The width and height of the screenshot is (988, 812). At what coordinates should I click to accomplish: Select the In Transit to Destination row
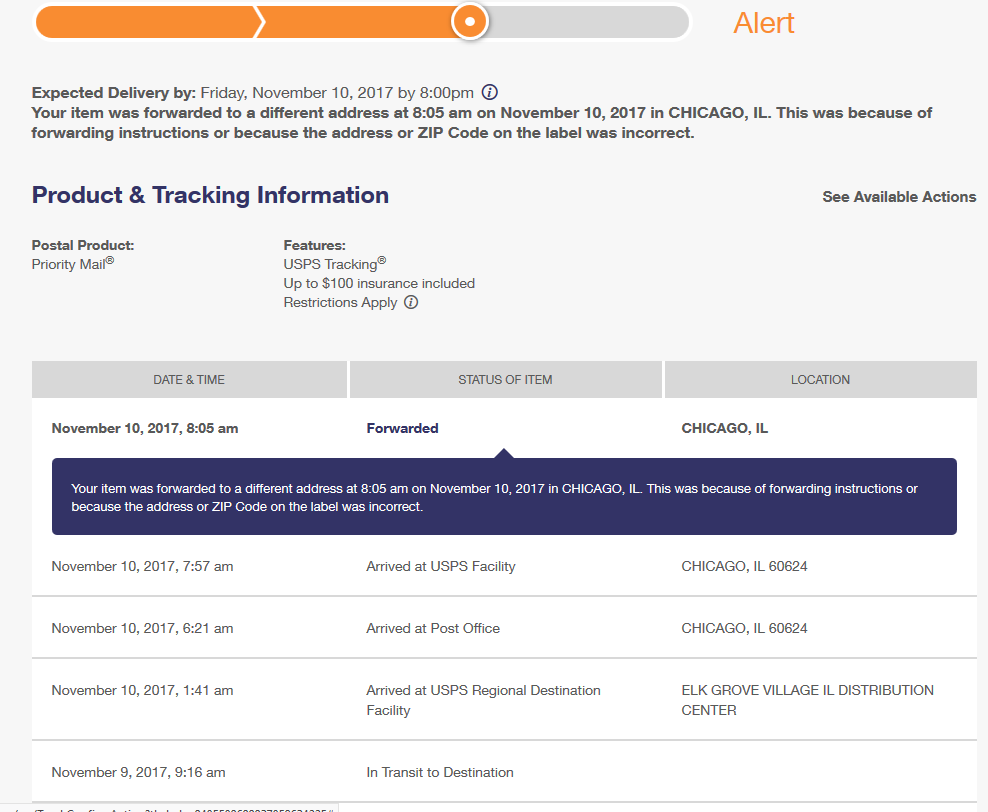[504, 772]
